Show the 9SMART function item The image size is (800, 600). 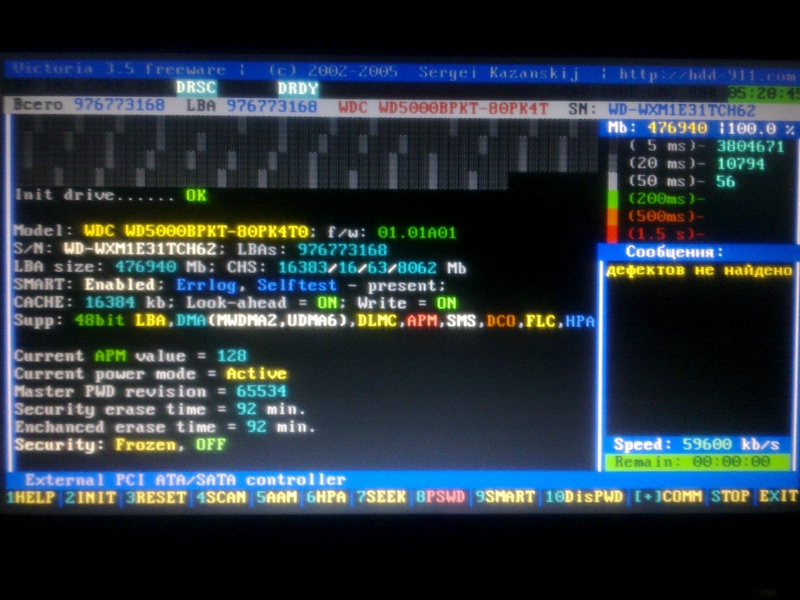(x=505, y=497)
